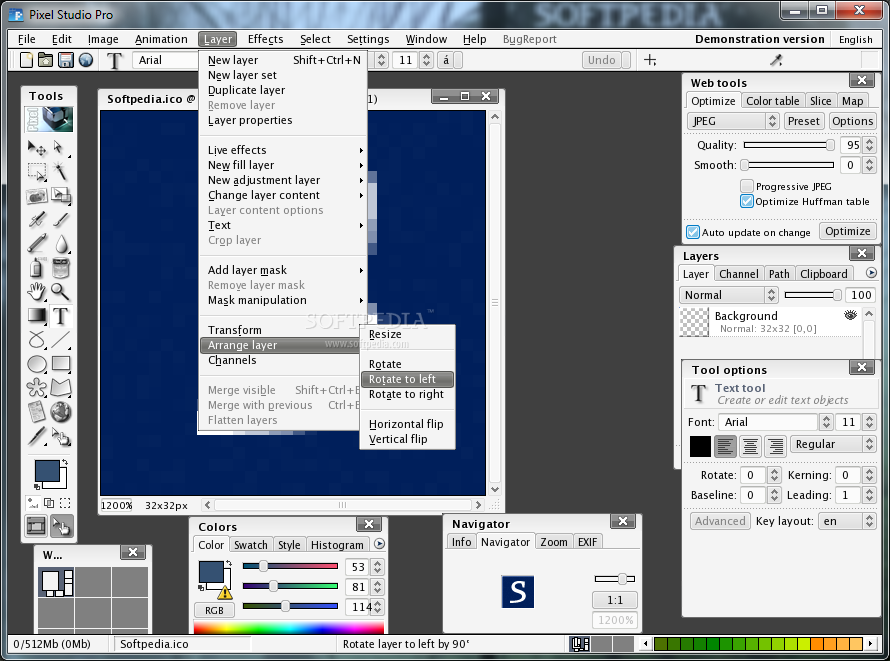This screenshot has height=661, width=890.
Task: Select the Rectangle shape tool
Action: 61,364
